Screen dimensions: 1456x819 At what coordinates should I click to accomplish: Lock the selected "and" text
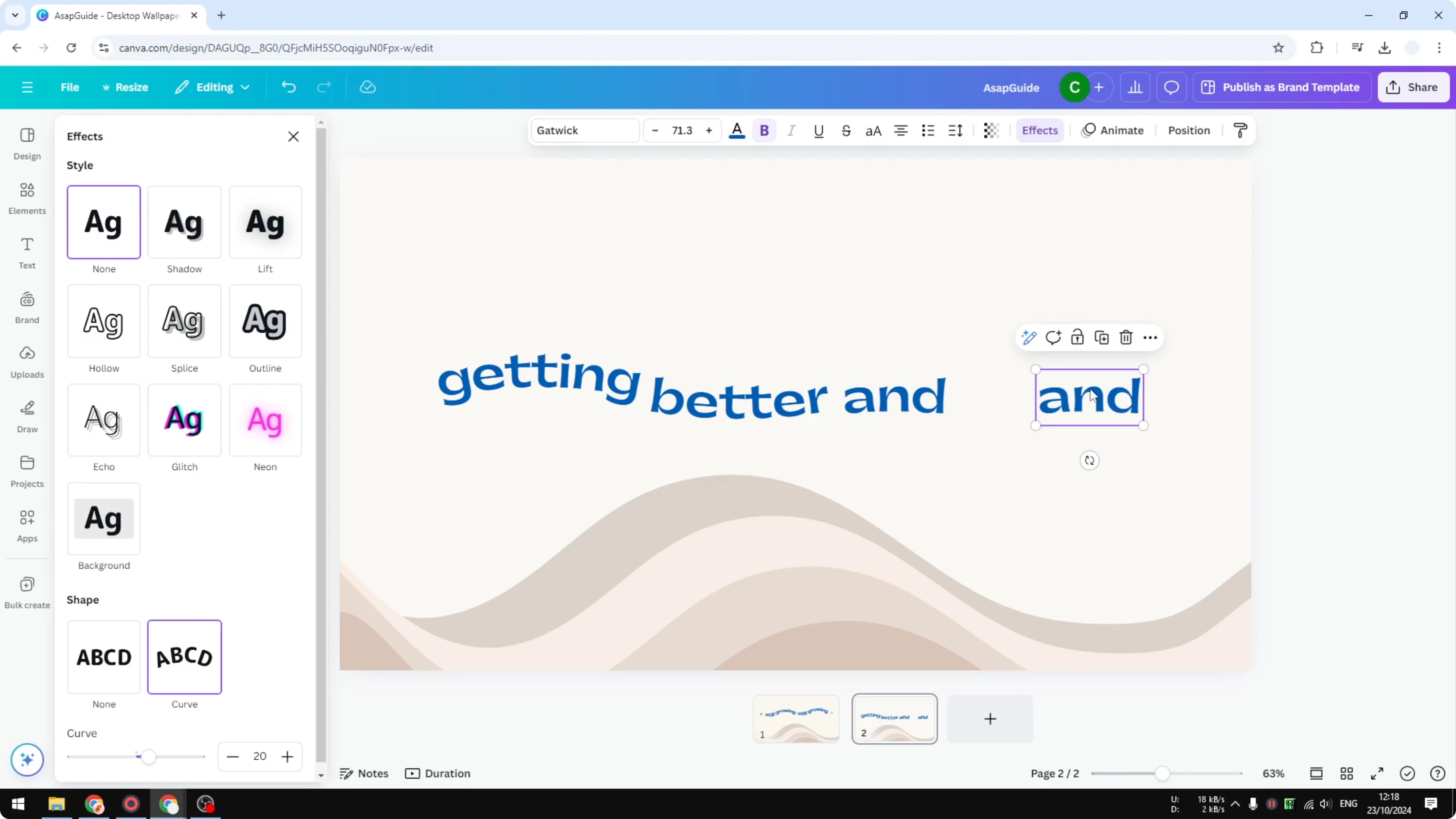coord(1077,337)
